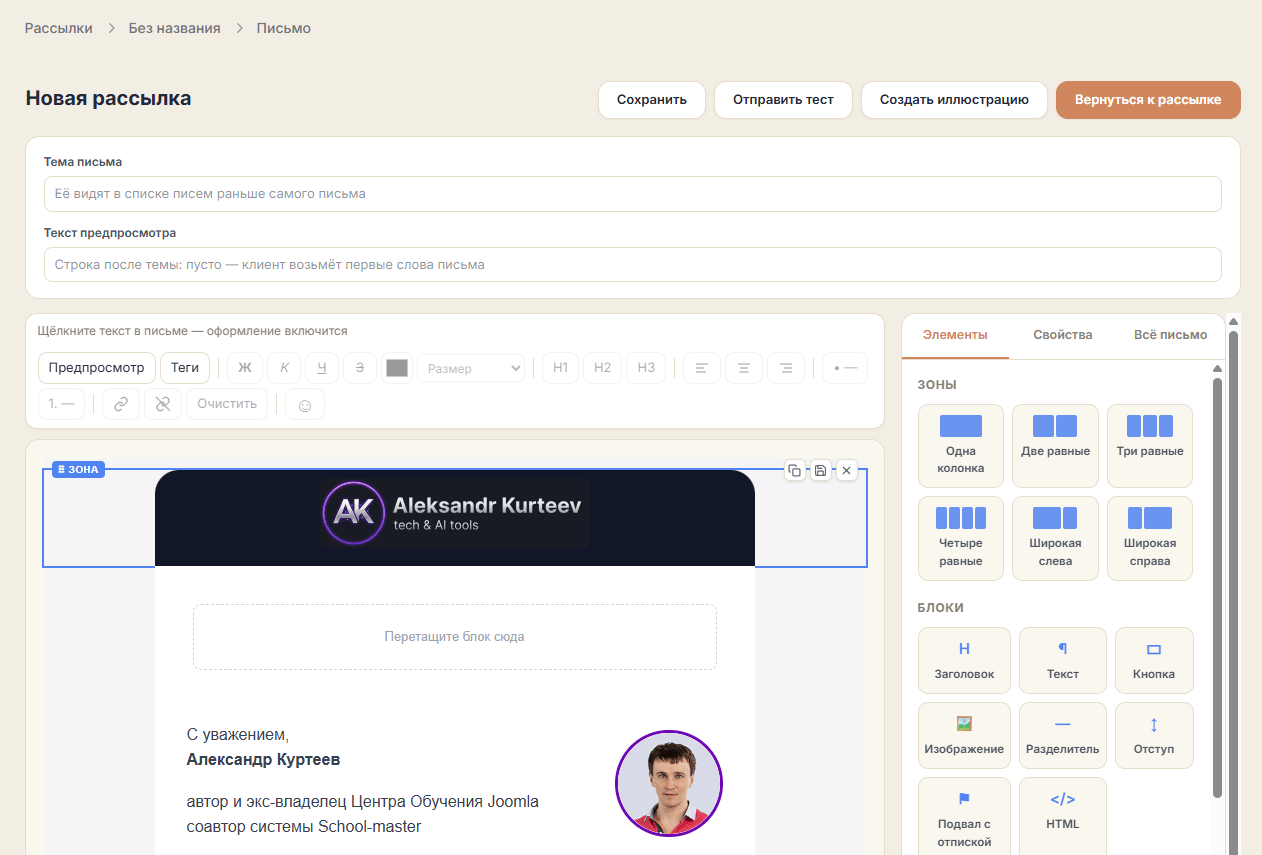
Task: Switch to the Свойства tab
Action: click(x=1062, y=335)
